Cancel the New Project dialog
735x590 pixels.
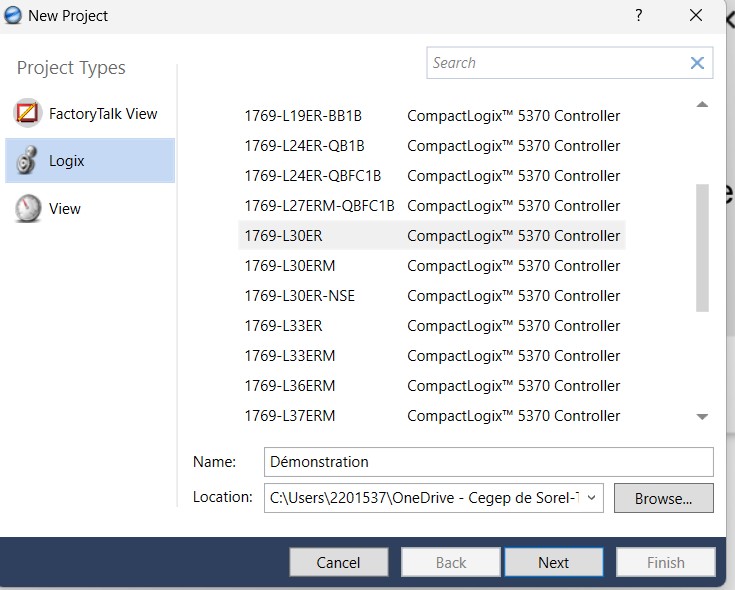(338, 562)
